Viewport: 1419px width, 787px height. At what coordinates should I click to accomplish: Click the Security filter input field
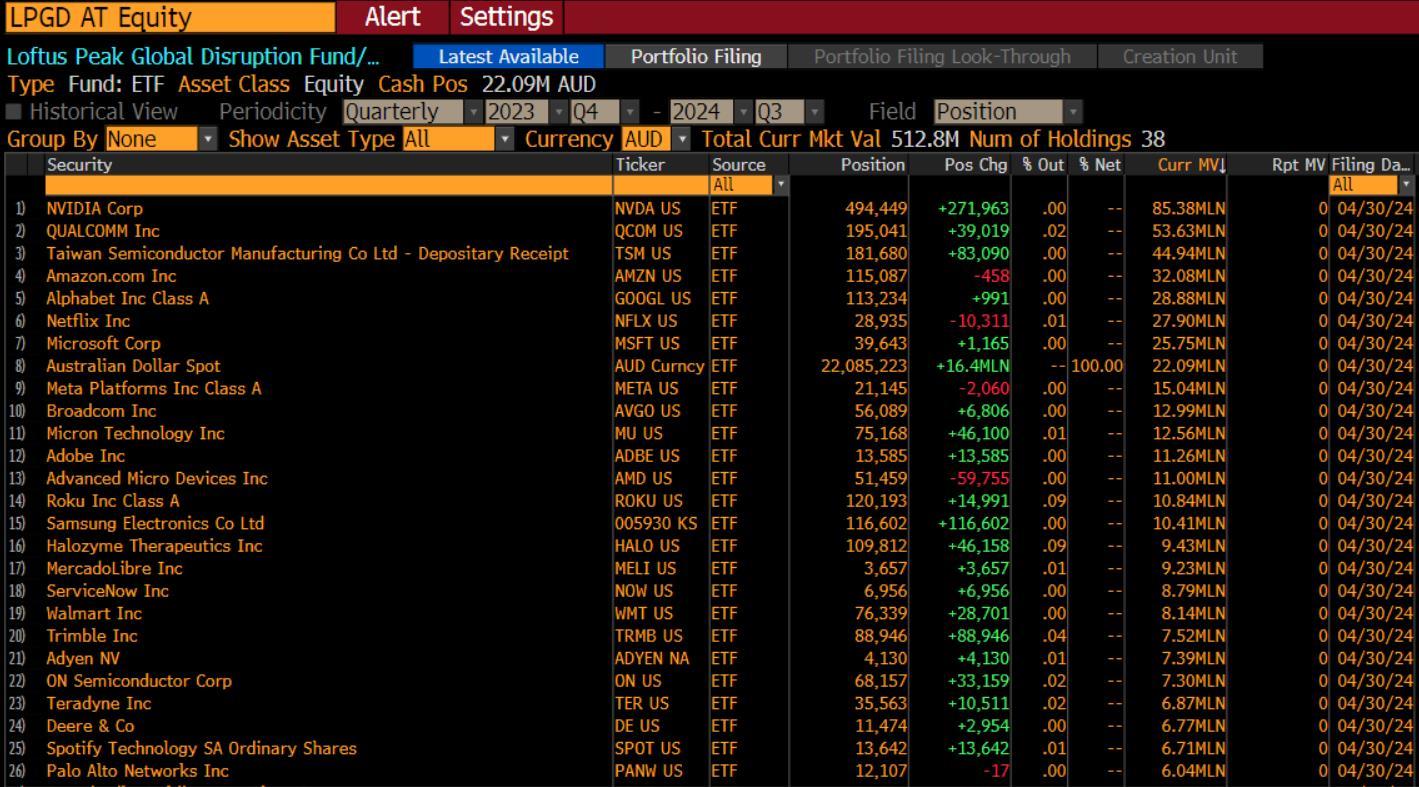[x=328, y=185]
